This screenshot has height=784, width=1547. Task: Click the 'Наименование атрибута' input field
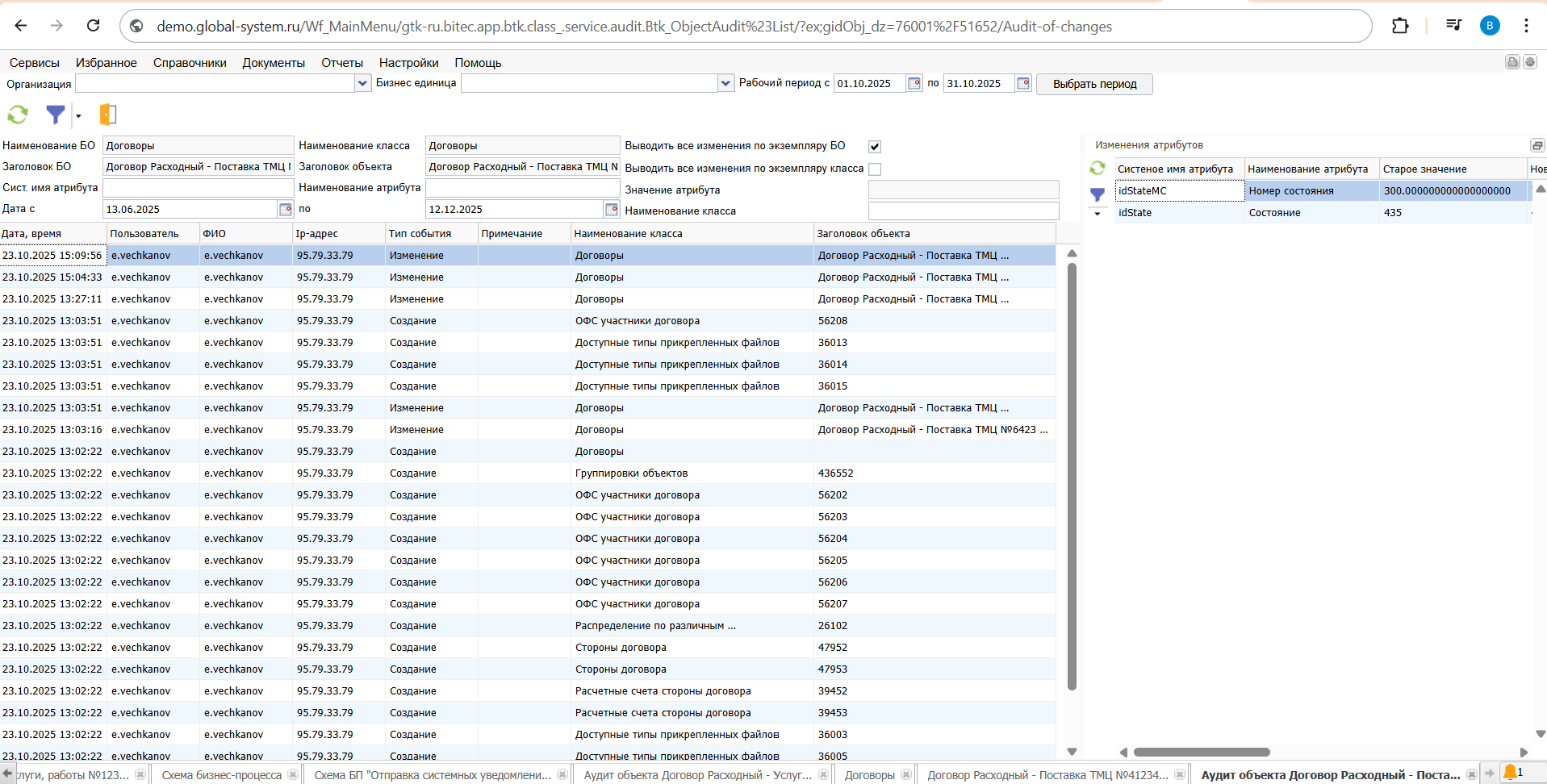pyautogui.click(x=522, y=188)
